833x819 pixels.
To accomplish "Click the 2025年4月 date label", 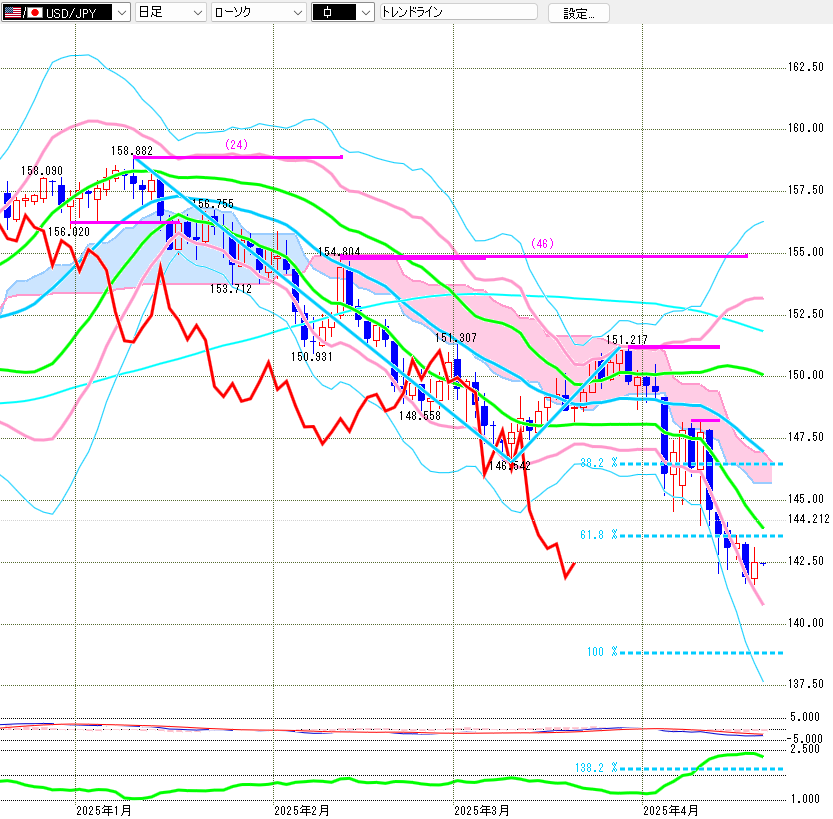I will [671, 811].
